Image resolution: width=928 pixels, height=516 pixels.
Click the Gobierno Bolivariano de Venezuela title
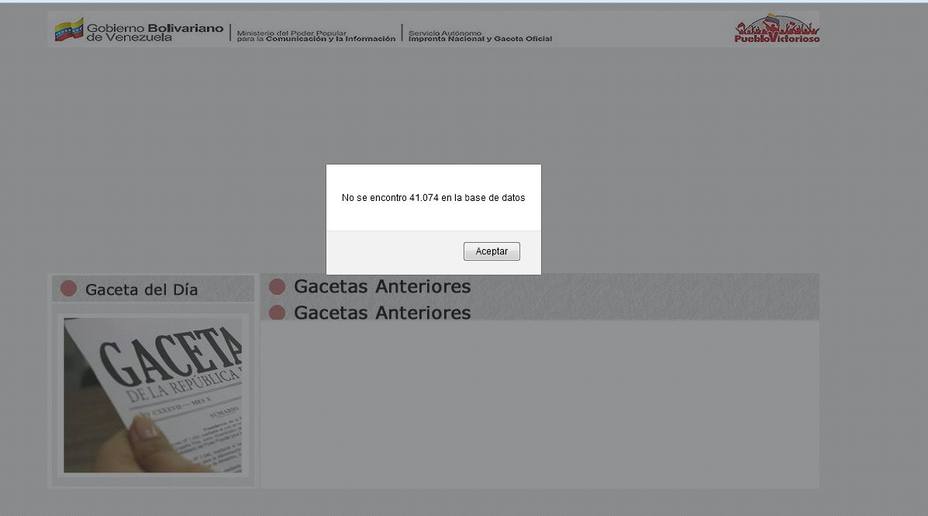tap(140, 32)
